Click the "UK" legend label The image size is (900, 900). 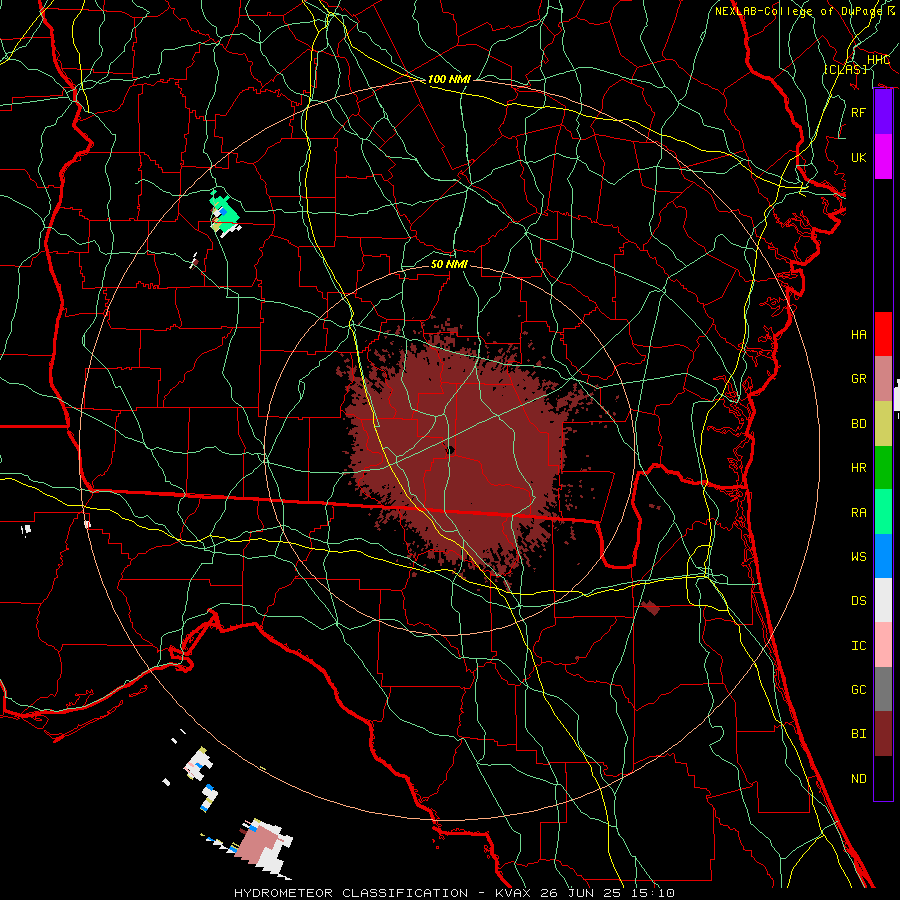(x=858, y=157)
